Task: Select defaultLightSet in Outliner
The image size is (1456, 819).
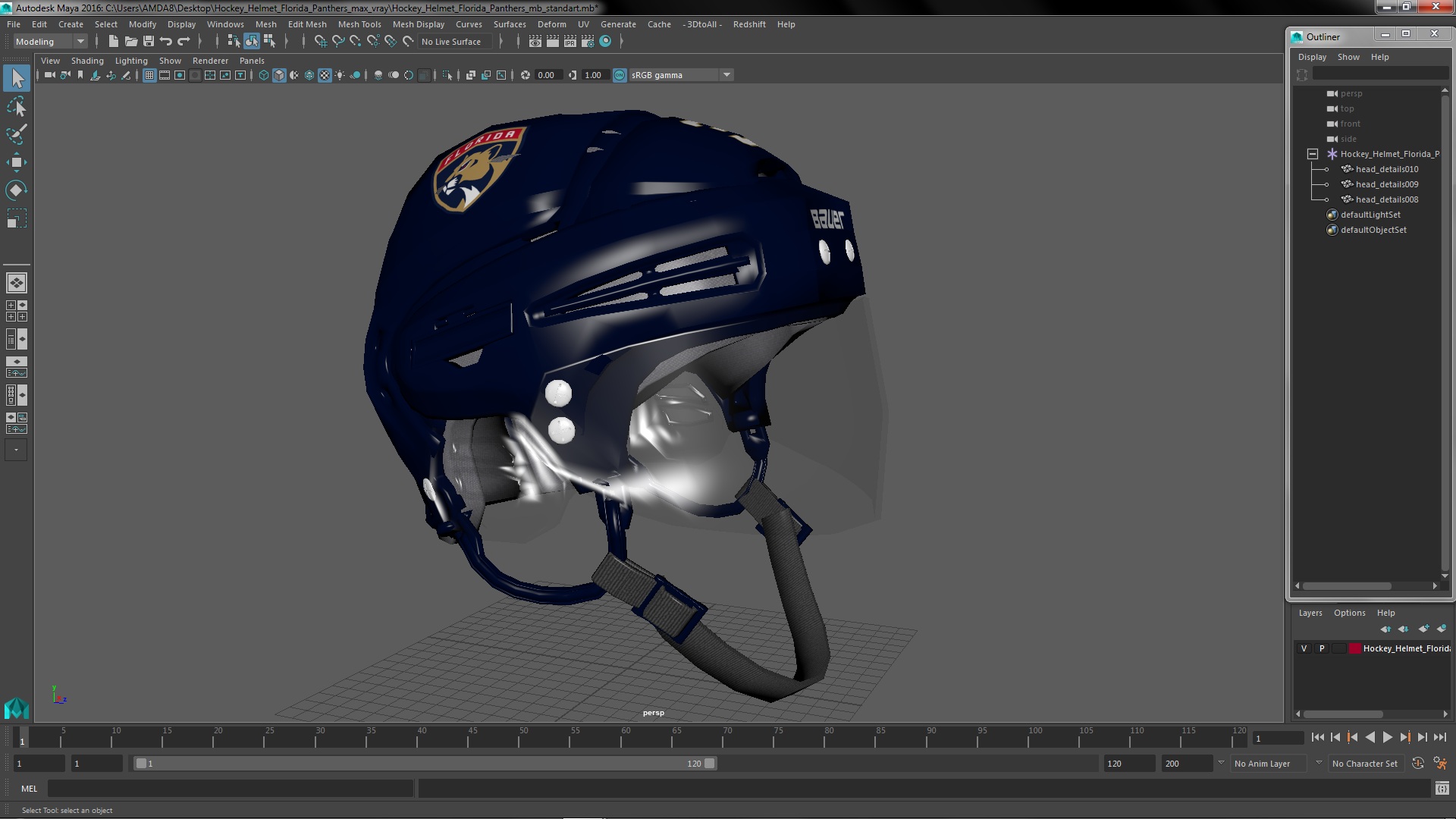Action: coord(1370,215)
